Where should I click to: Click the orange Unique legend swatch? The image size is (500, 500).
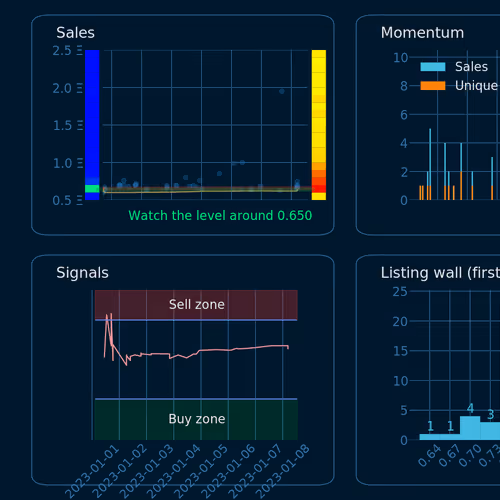[x=433, y=86]
